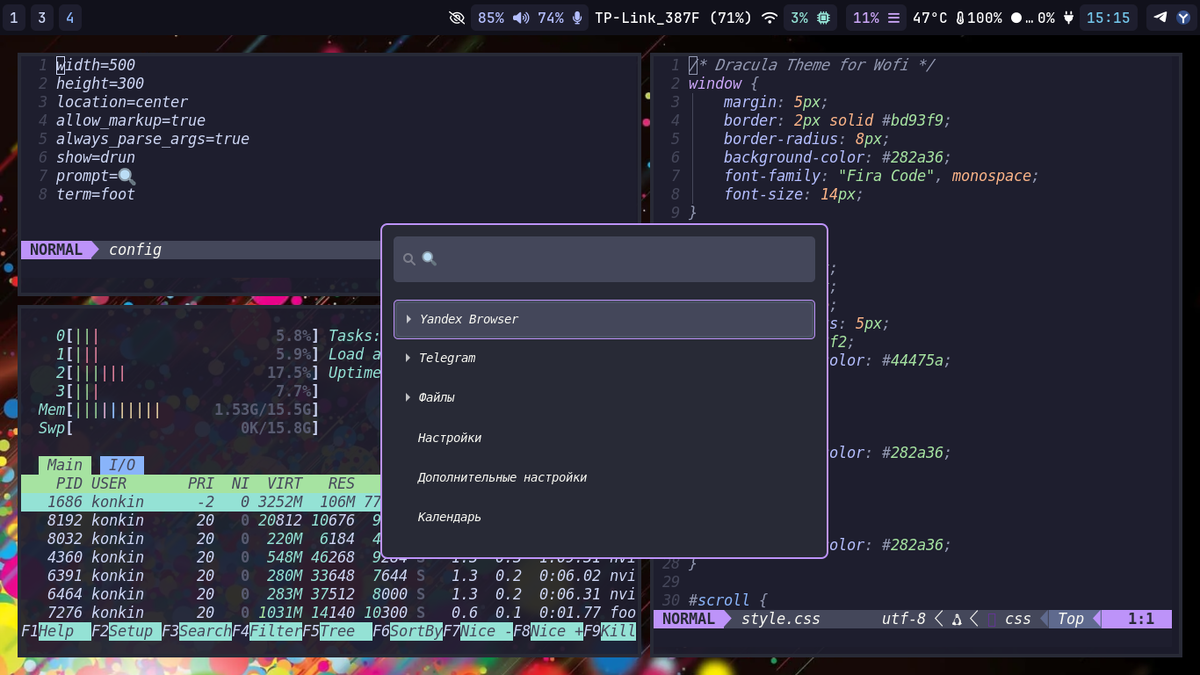The height and width of the screenshot is (675, 1200).
Task: Expand the Telegram entry arrow
Action: 409,358
